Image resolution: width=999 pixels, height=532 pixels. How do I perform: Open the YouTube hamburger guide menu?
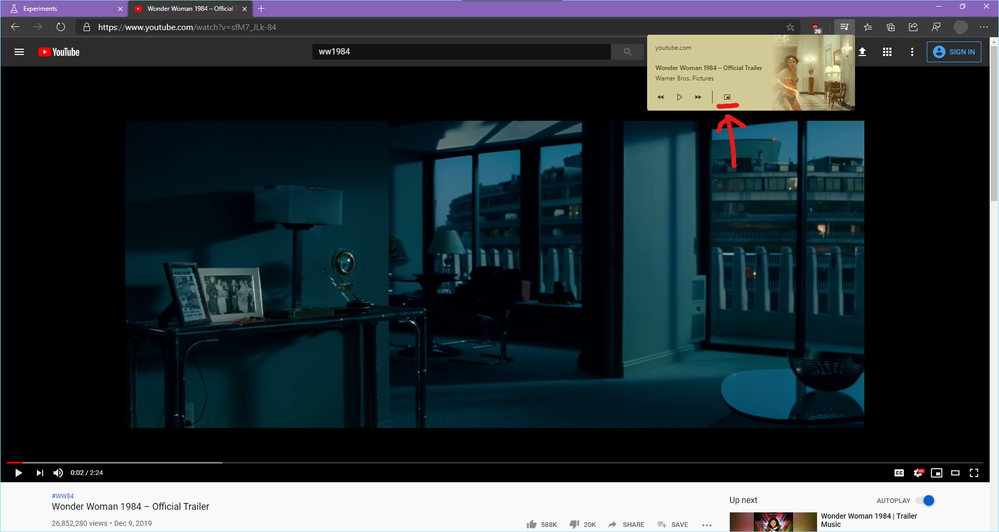click(x=19, y=52)
